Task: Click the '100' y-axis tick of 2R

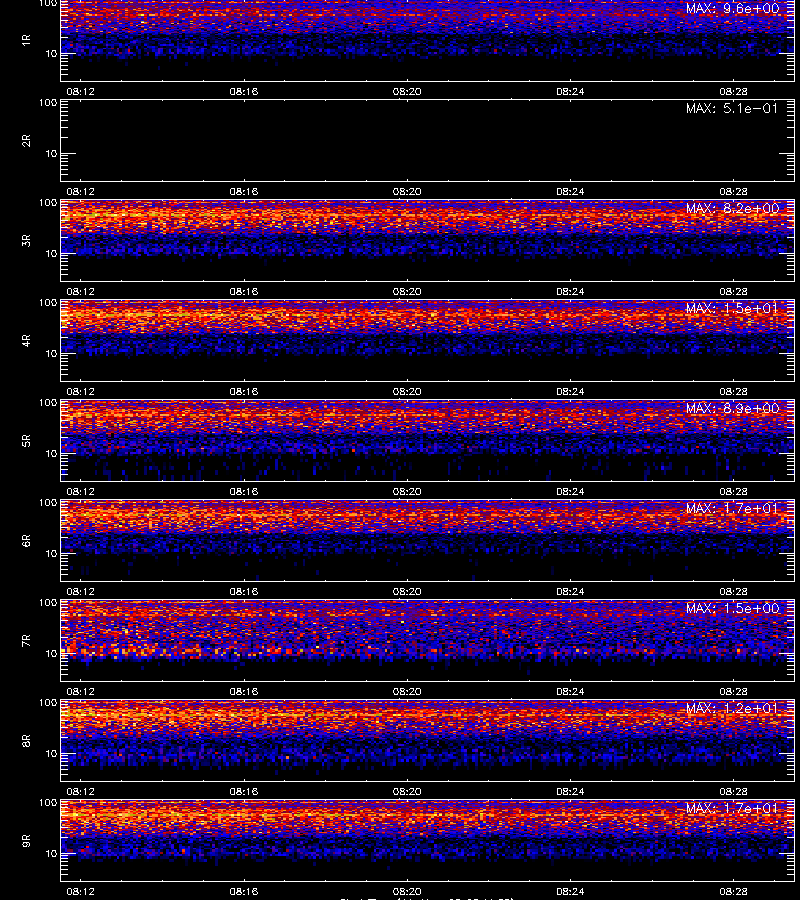Action: [48, 103]
